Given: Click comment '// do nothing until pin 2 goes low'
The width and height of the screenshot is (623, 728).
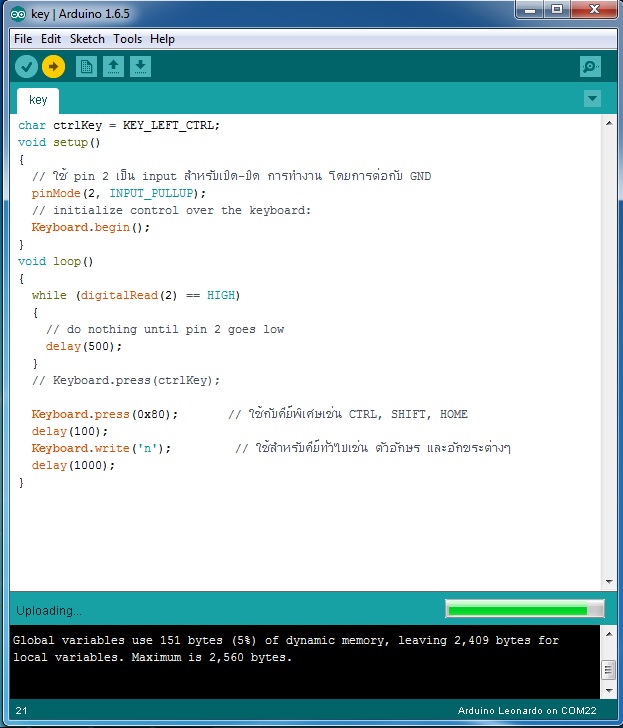Looking at the screenshot, I should coord(165,330).
